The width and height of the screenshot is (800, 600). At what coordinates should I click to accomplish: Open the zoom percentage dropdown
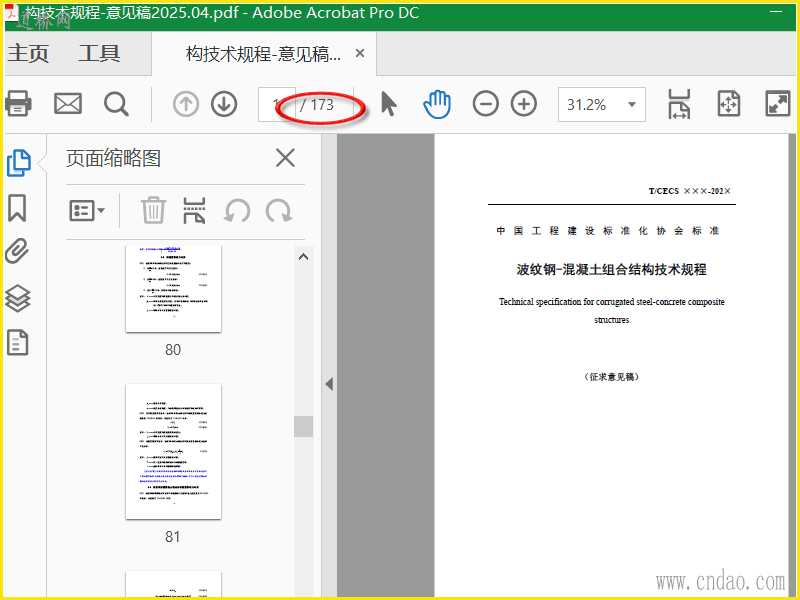[x=632, y=105]
